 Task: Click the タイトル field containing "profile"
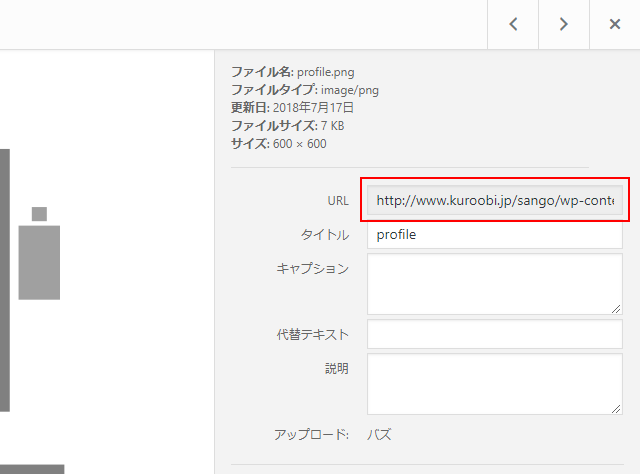coord(495,235)
